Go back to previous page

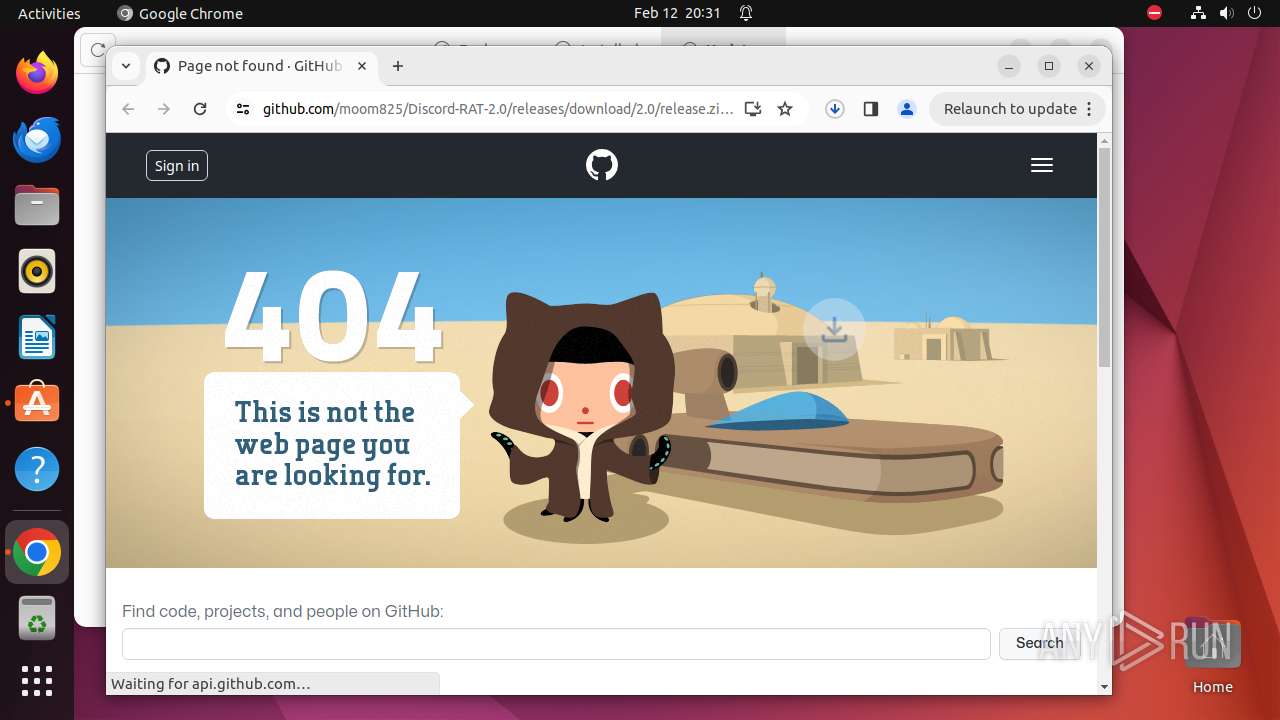pos(128,109)
